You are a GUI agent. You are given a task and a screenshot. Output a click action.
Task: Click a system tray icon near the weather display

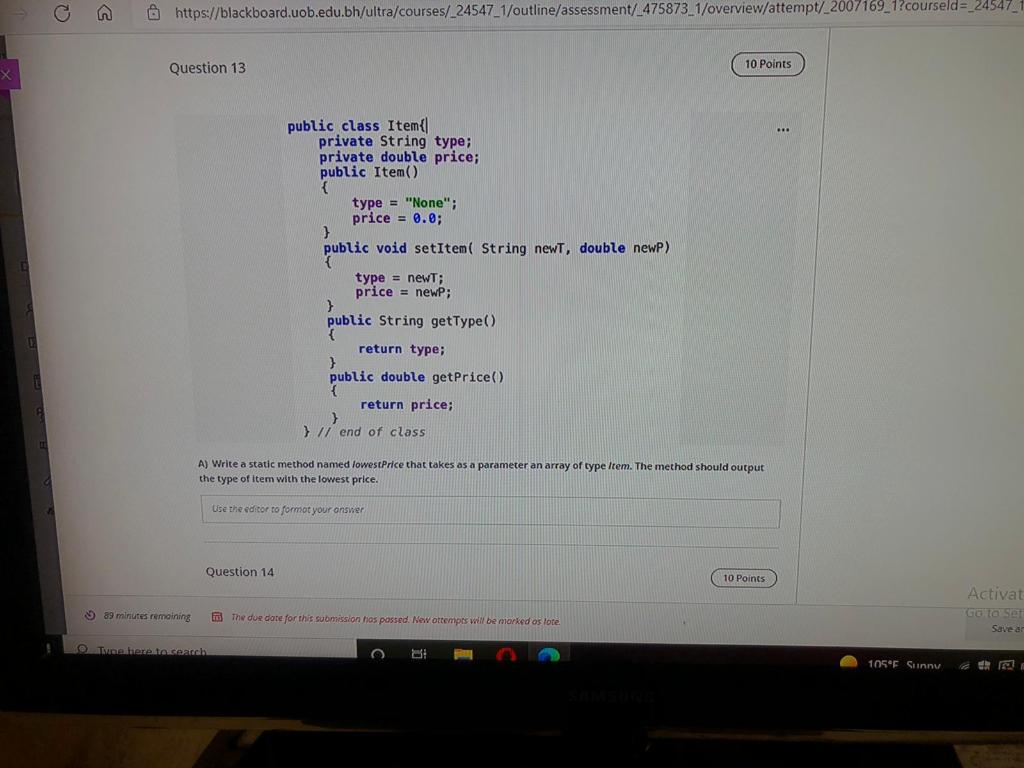[x=965, y=663]
